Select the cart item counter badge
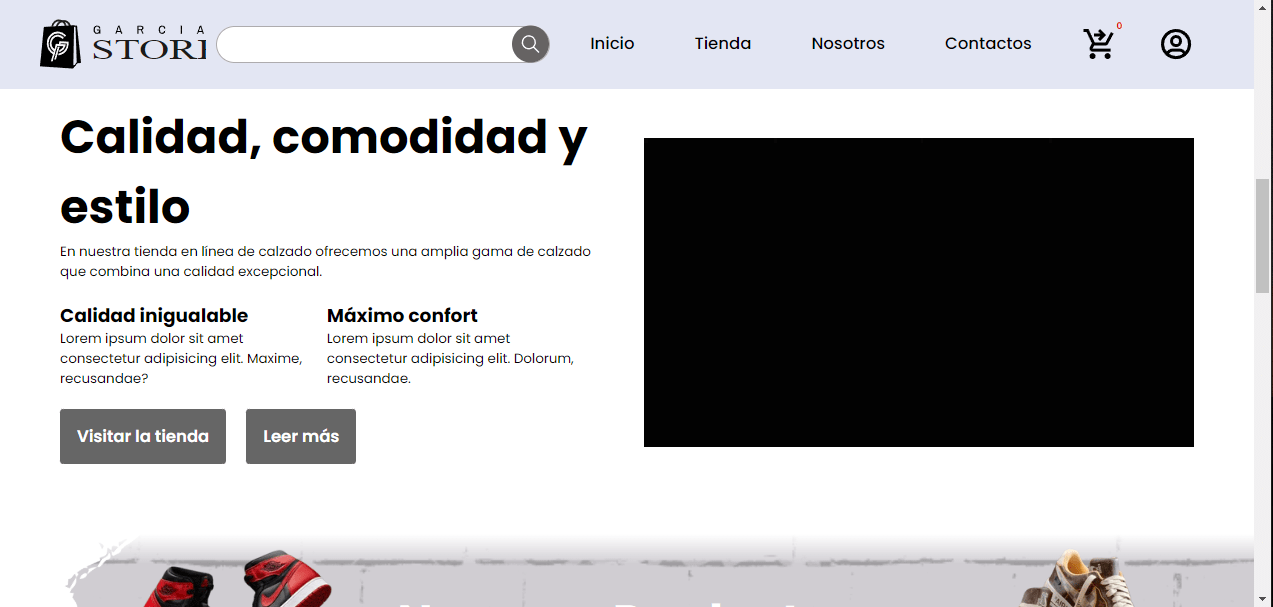 click(x=1120, y=27)
